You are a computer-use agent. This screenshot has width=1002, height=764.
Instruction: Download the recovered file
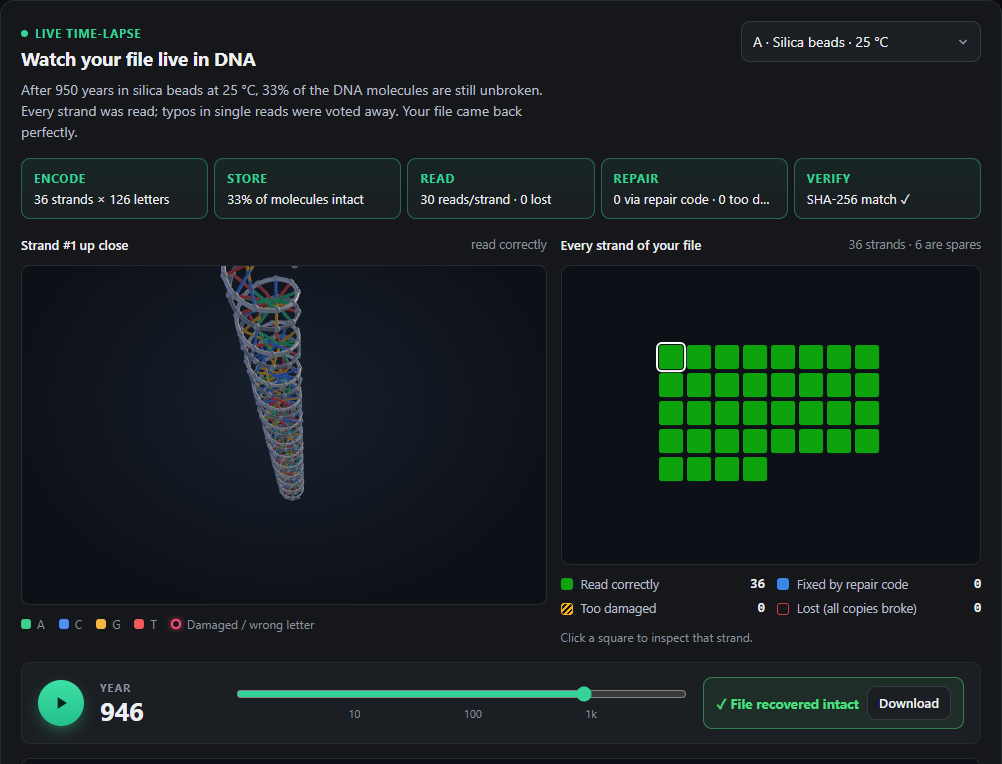908,703
